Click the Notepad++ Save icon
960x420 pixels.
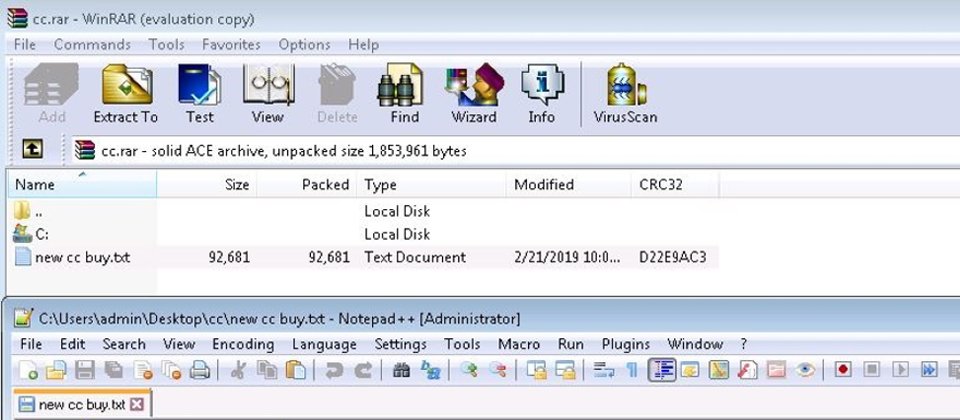[84, 370]
